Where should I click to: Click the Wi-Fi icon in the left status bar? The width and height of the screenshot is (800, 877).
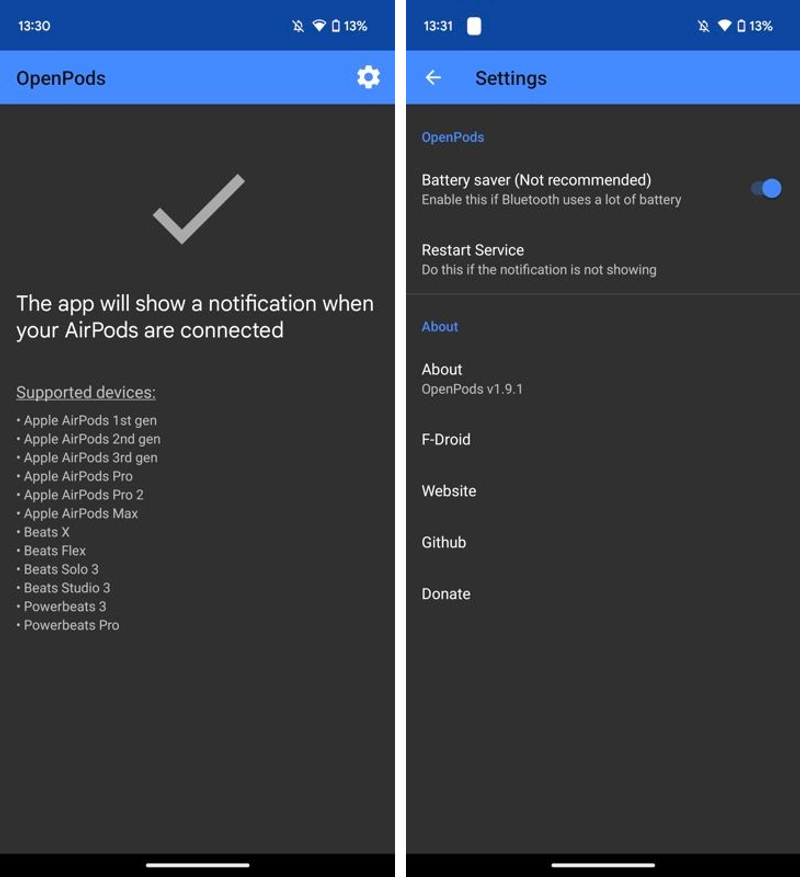[x=319, y=26]
